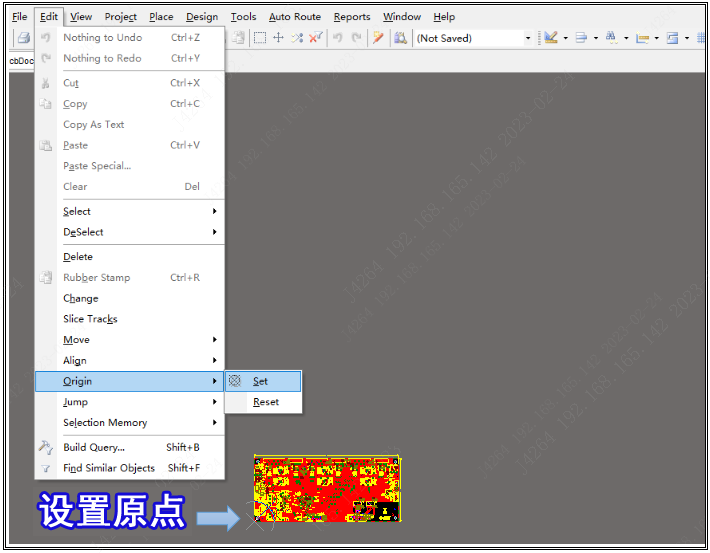710x553 pixels.
Task: Click the move selection crosshair icon
Action: pyautogui.click(x=278, y=38)
